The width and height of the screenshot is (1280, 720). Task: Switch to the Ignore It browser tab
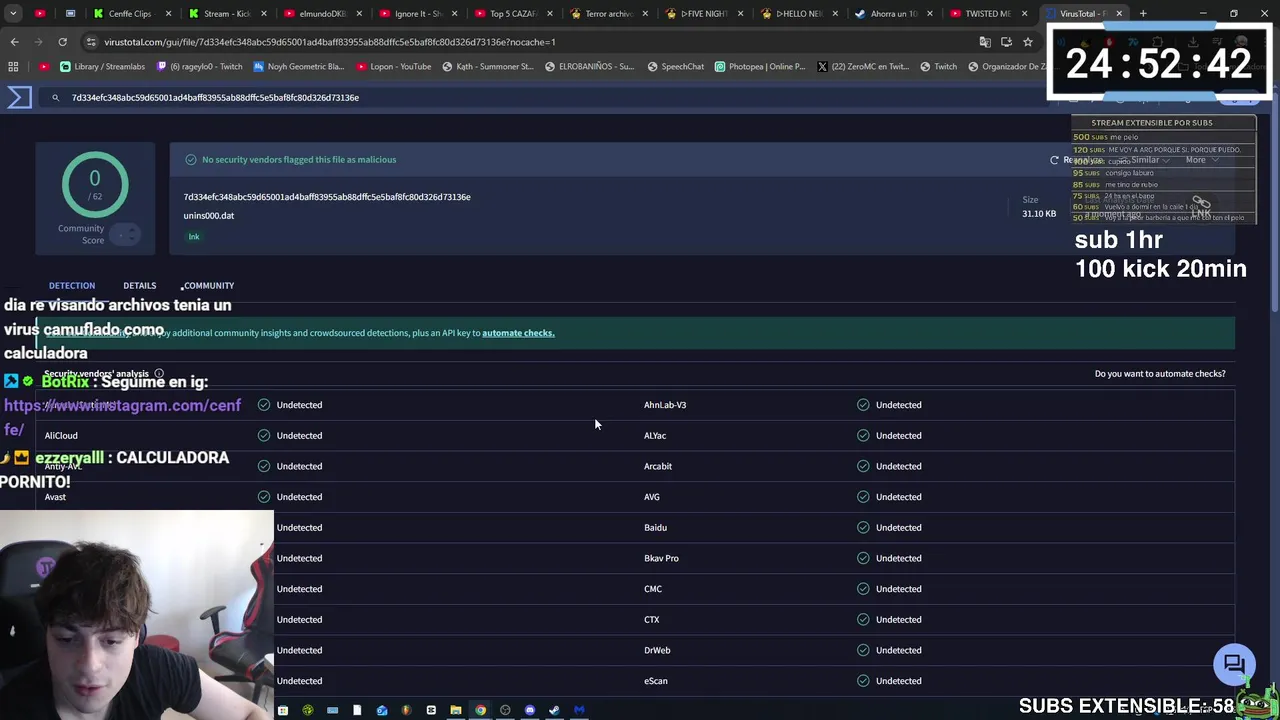click(x=417, y=14)
